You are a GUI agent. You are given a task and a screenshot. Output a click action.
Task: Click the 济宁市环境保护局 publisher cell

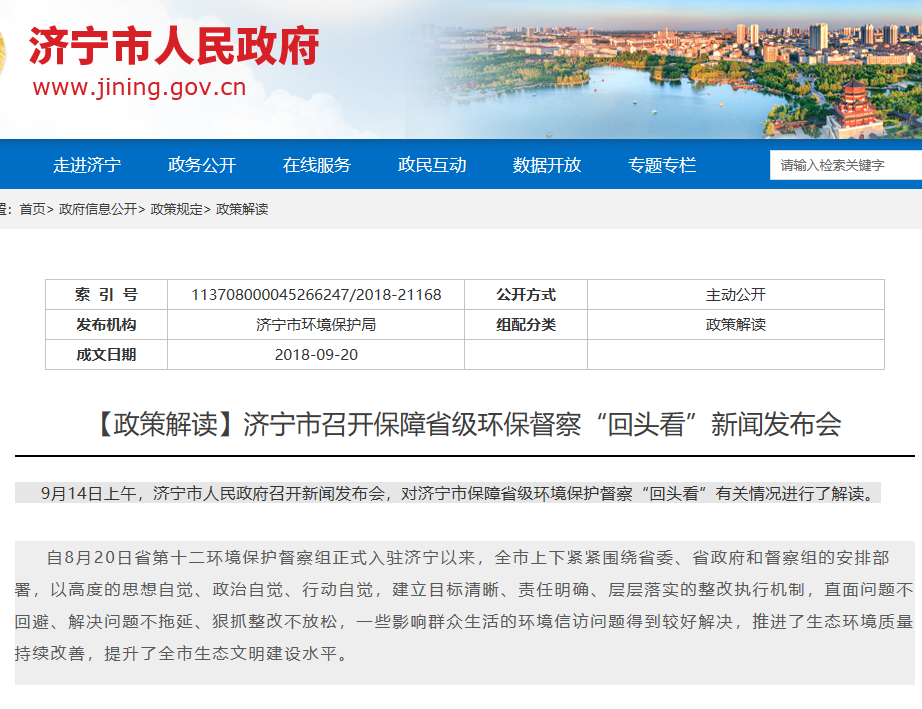[316, 325]
